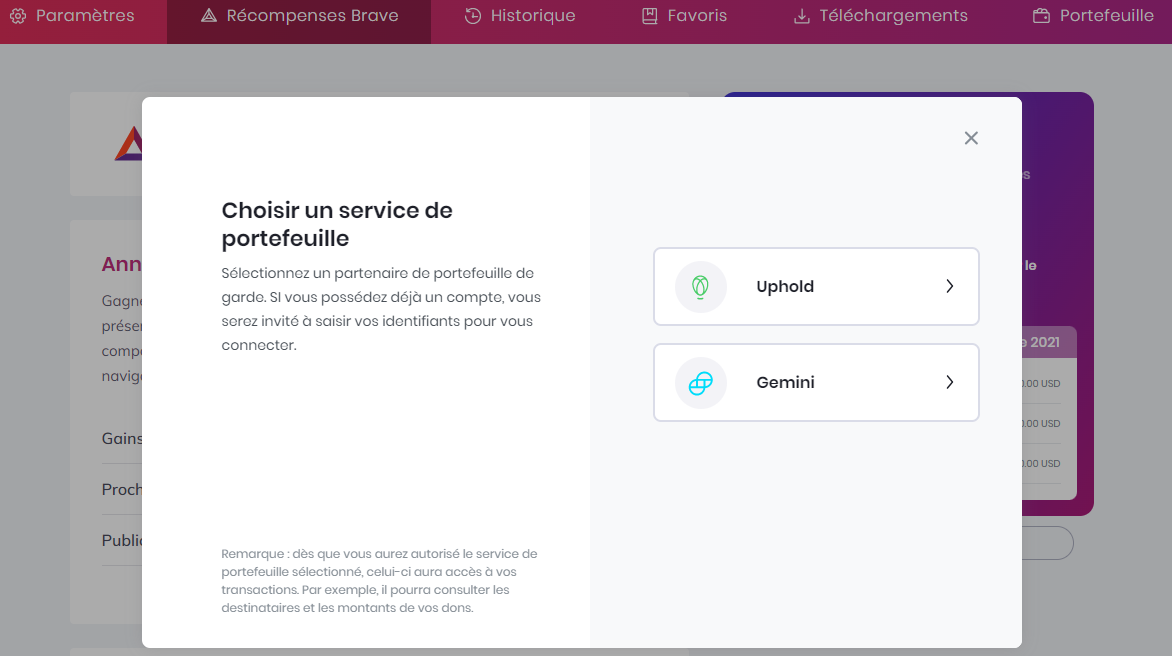
Task: Switch to the Téléchargements tab
Action: [x=893, y=16]
